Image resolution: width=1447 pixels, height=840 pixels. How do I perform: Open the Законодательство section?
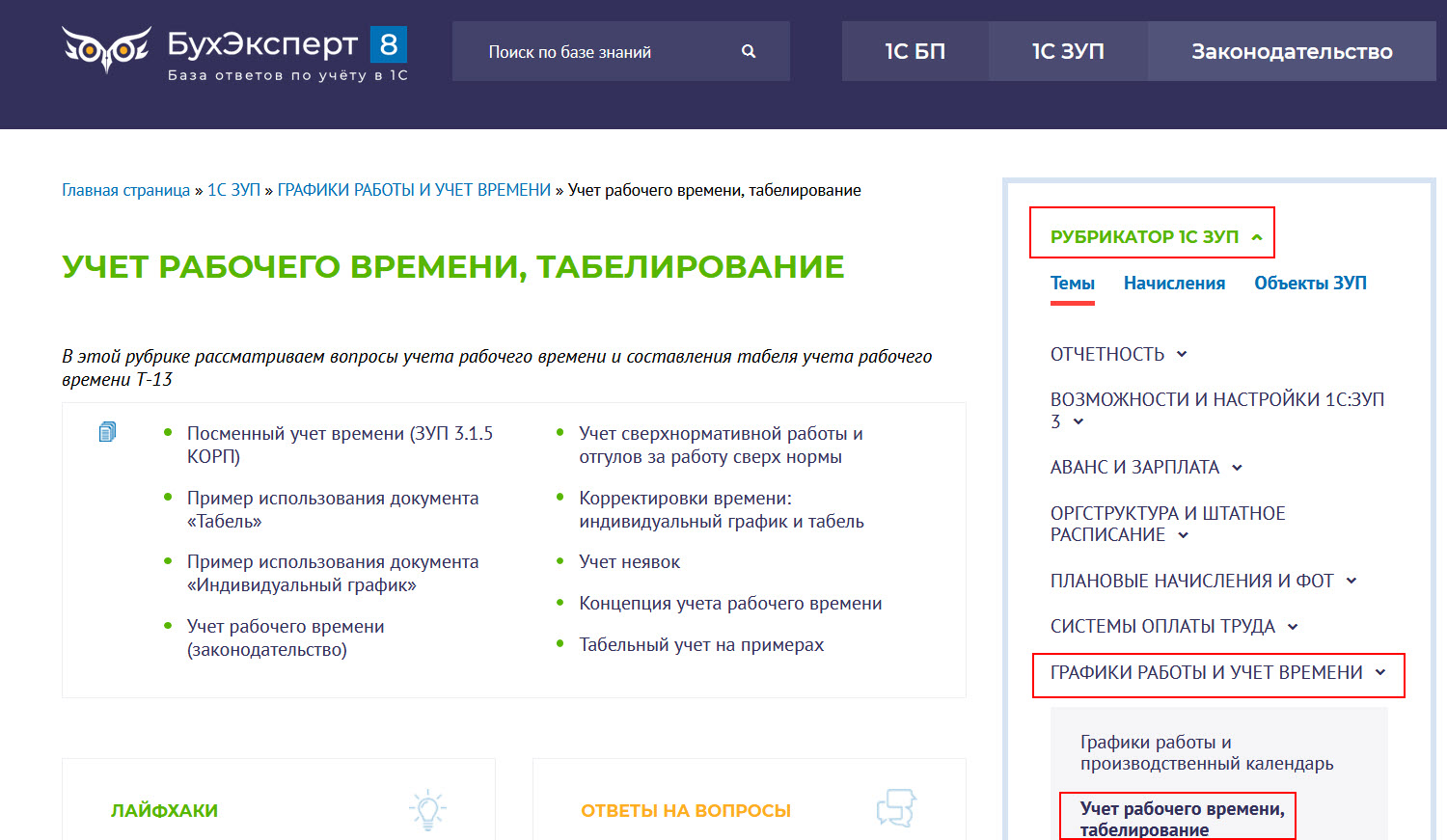tap(1292, 51)
